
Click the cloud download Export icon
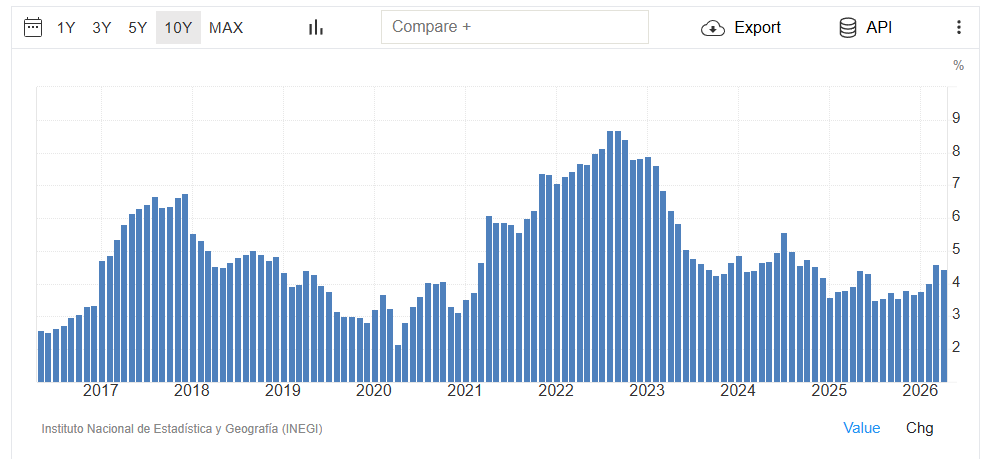pos(712,28)
